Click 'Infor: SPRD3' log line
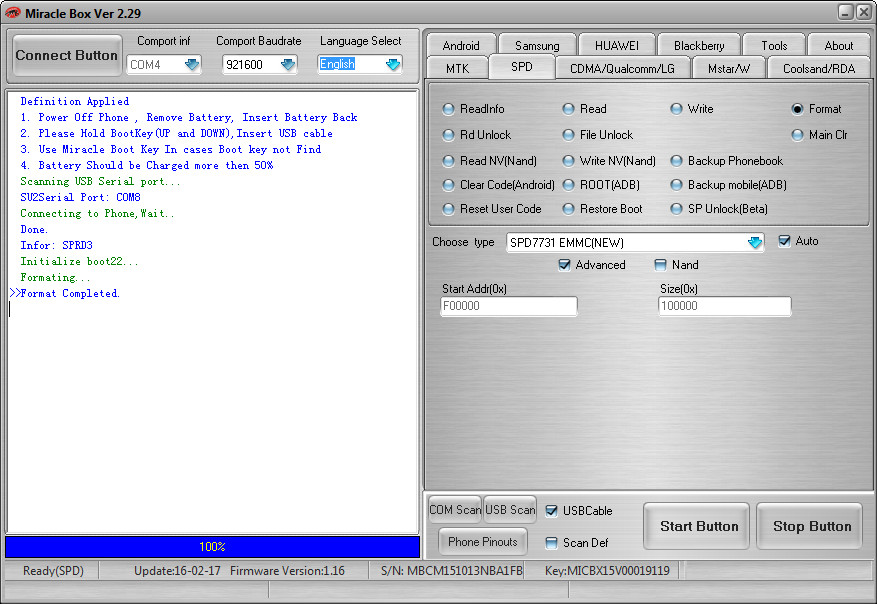 point(56,246)
